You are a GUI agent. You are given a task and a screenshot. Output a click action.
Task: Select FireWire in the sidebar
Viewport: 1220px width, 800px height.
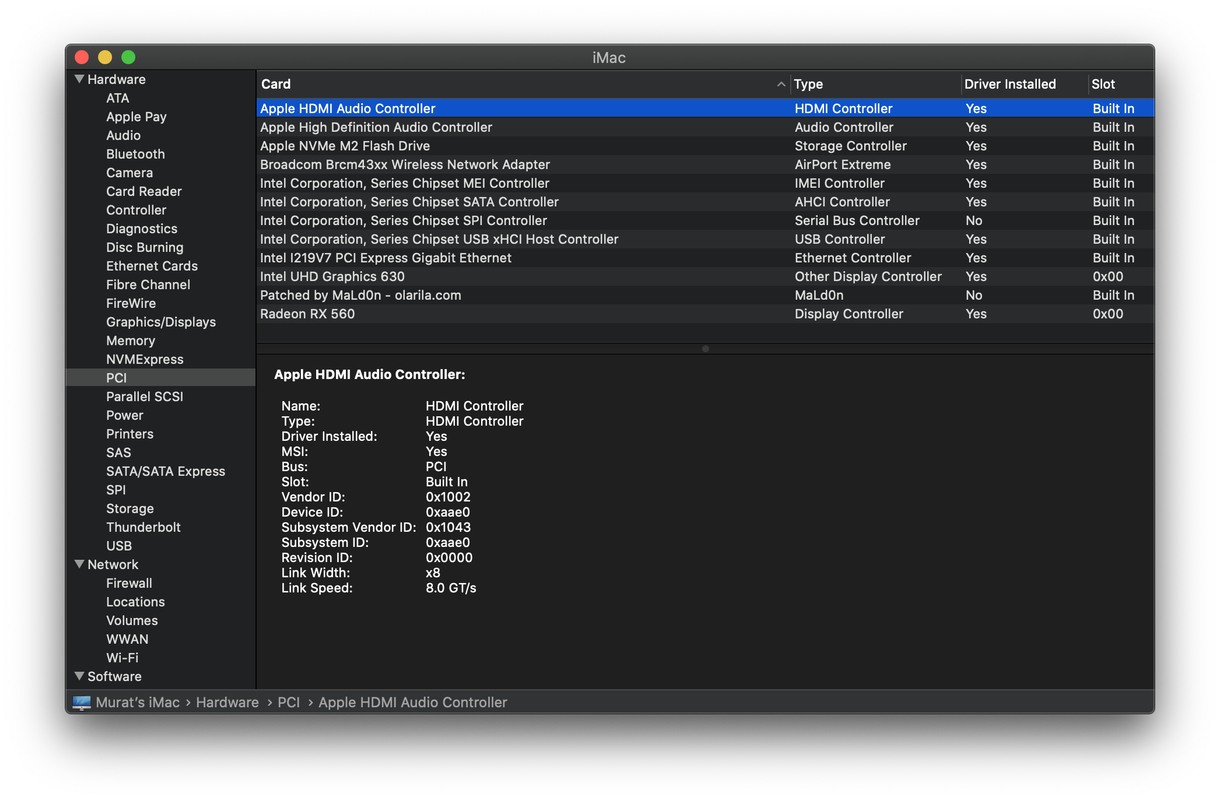click(x=131, y=303)
